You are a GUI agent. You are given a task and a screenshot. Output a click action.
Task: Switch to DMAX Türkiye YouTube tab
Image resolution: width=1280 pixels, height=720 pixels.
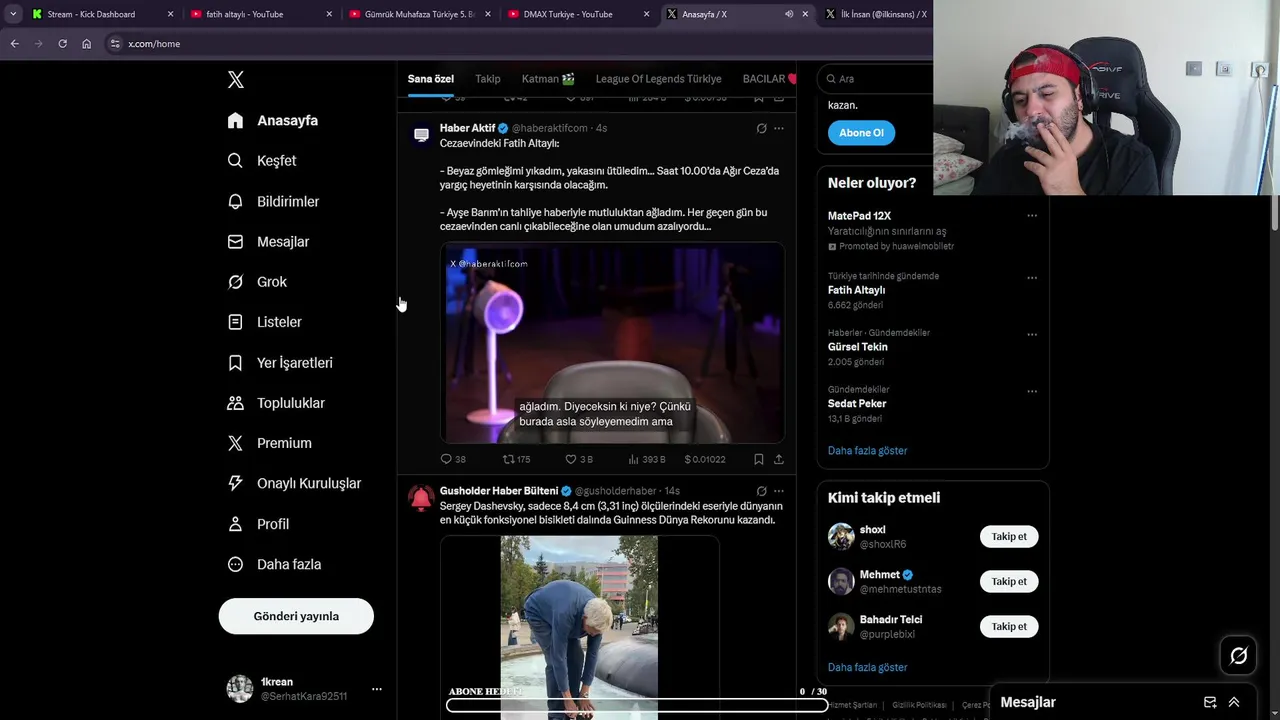tap(577, 14)
